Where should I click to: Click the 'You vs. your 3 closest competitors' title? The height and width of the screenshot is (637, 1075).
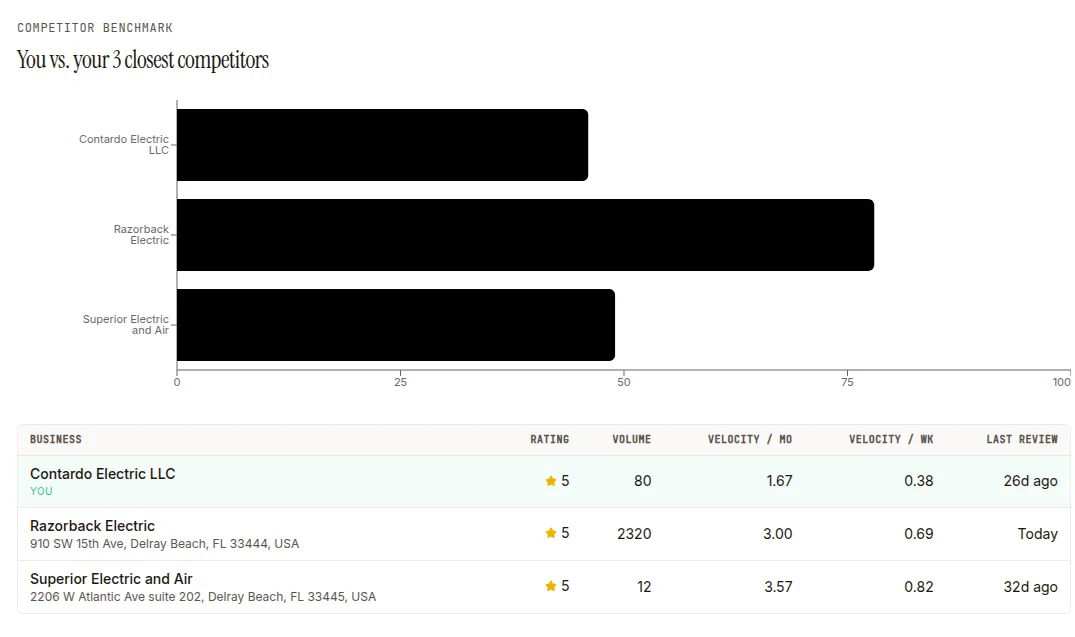click(143, 60)
